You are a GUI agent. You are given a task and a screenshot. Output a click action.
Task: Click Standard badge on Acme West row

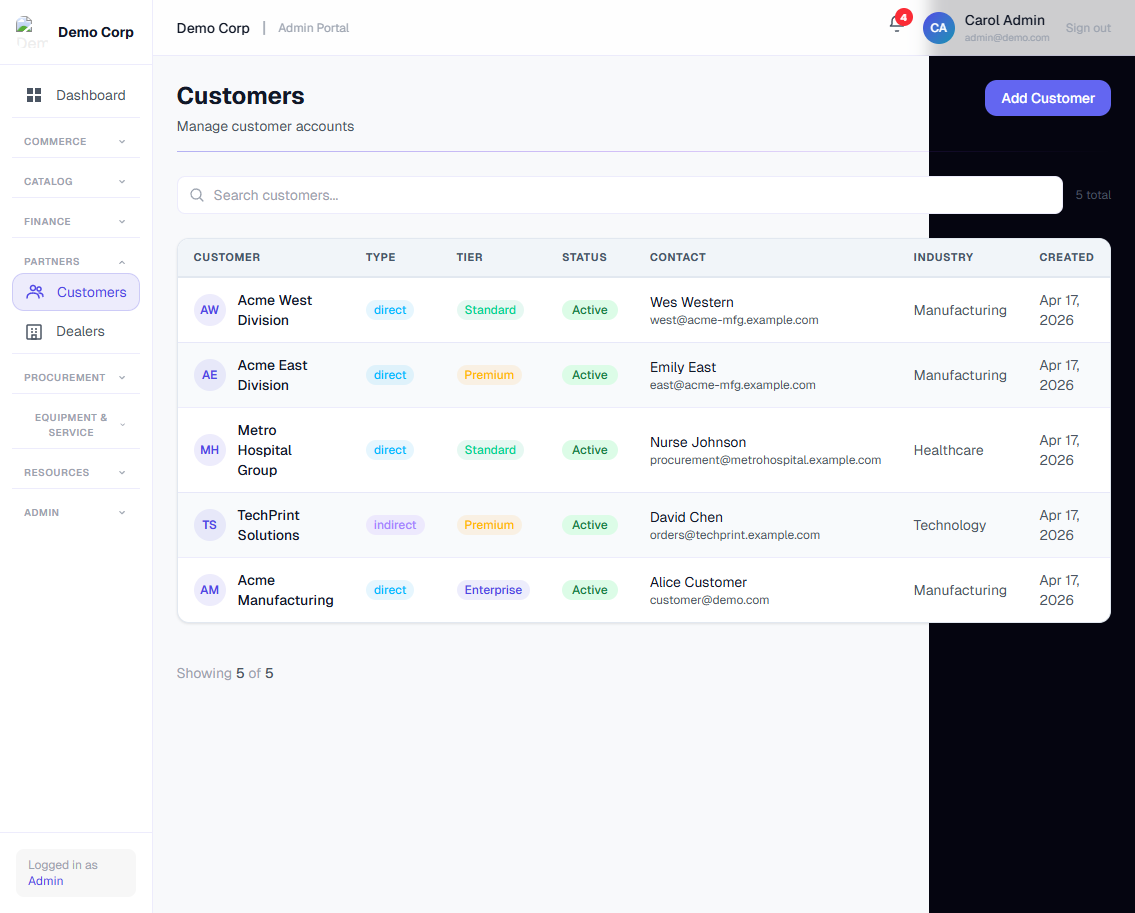pos(490,310)
